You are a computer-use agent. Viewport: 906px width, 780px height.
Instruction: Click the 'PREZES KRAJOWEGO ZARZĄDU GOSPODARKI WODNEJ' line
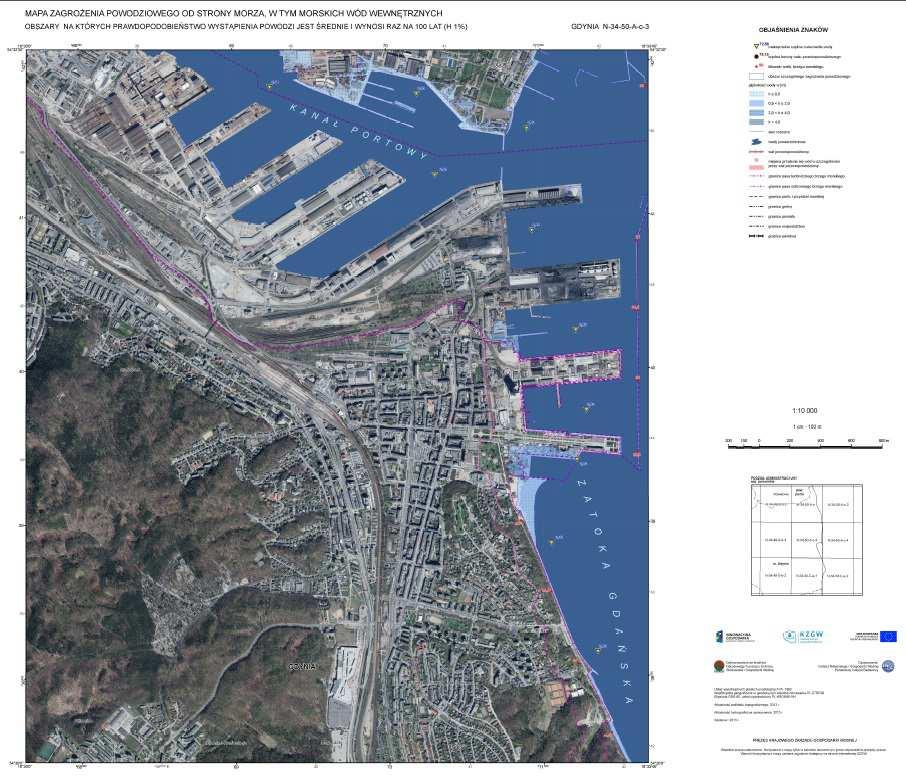804,740
